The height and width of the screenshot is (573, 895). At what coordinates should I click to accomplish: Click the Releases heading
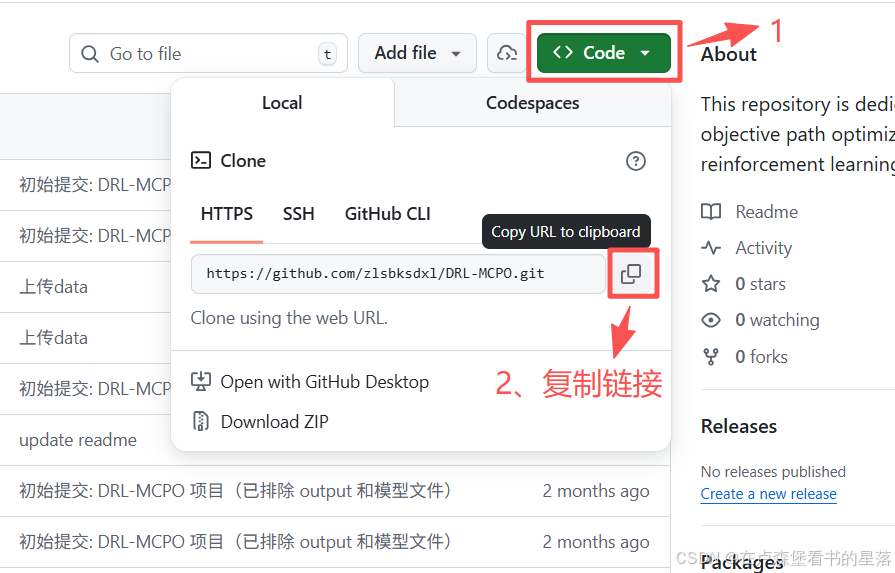click(x=739, y=426)
